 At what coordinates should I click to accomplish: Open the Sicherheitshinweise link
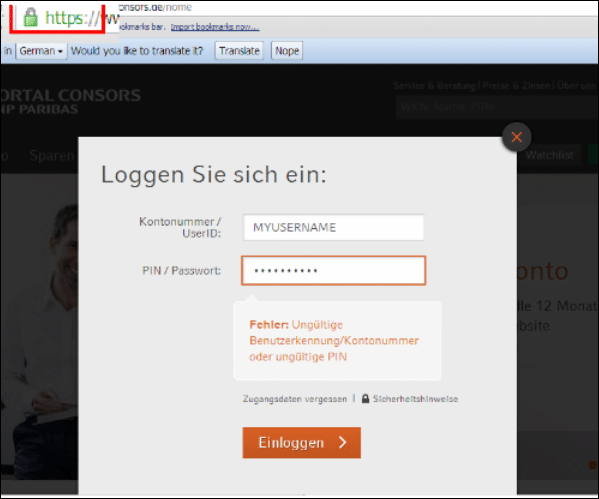pos(415,399)
